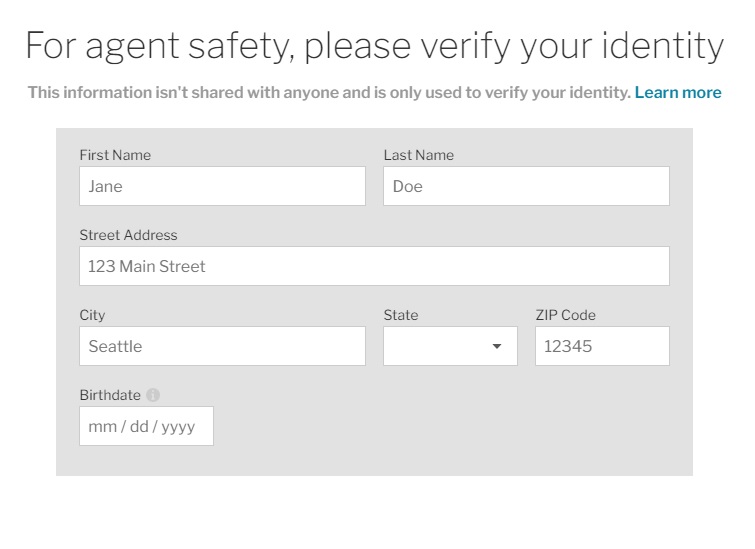
Task: Click the First Name label
Action: pos(115,155)
